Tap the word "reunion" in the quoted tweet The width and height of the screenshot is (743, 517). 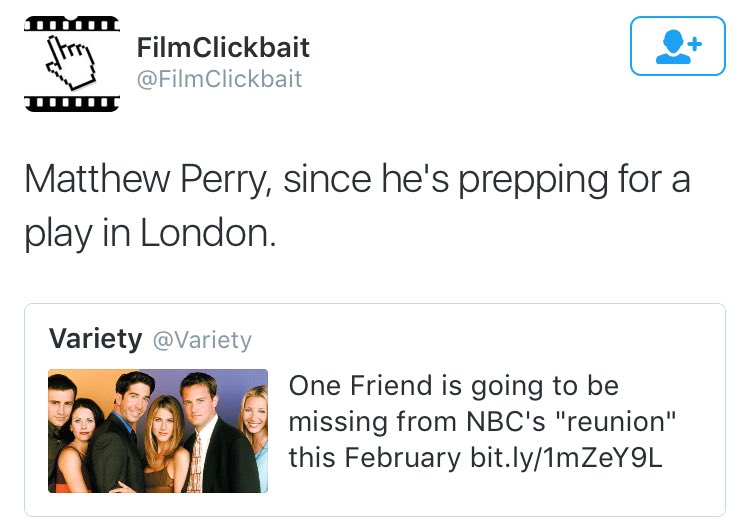616,421
